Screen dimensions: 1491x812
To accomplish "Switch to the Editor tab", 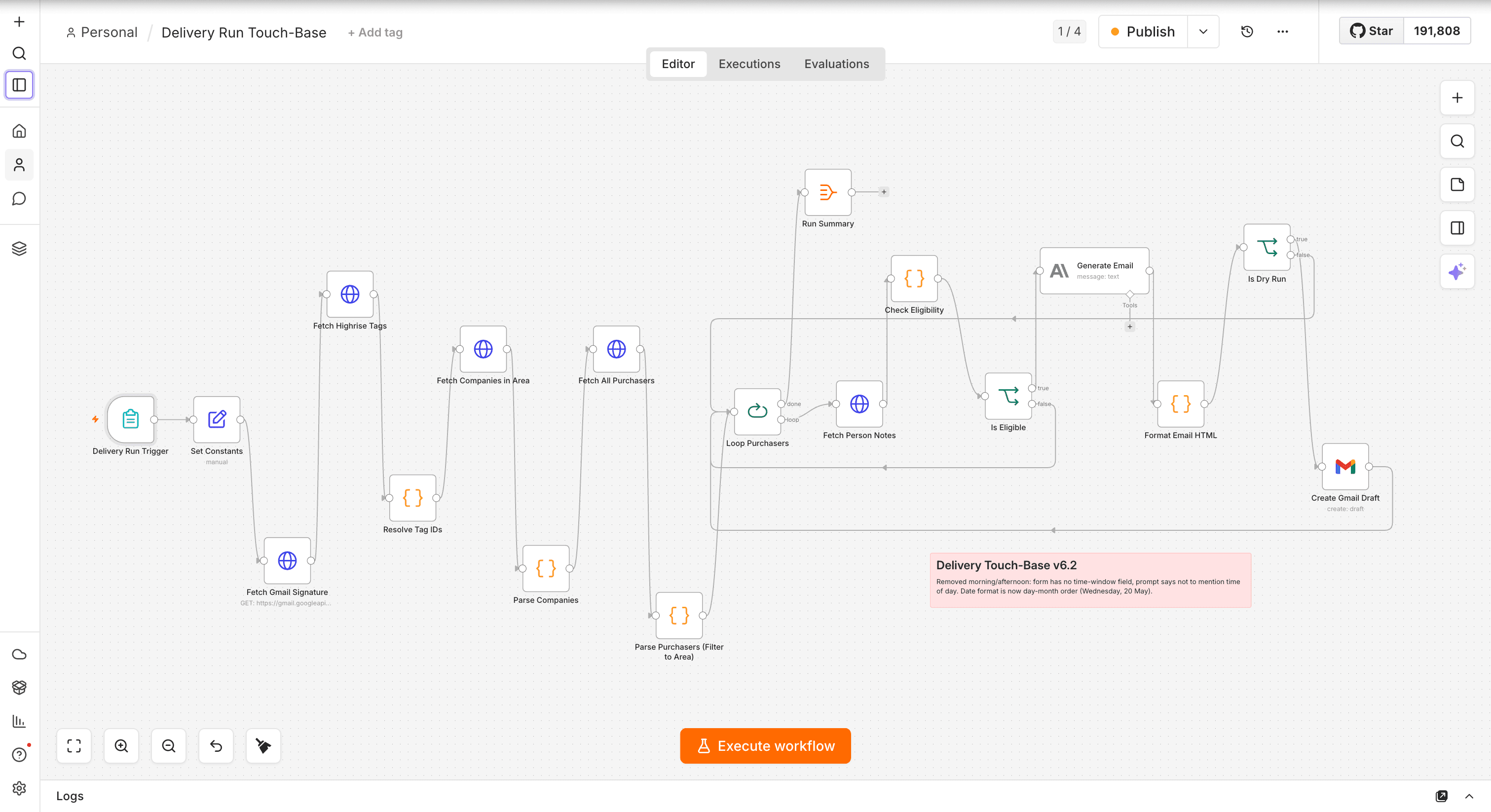I will (678, 64).
